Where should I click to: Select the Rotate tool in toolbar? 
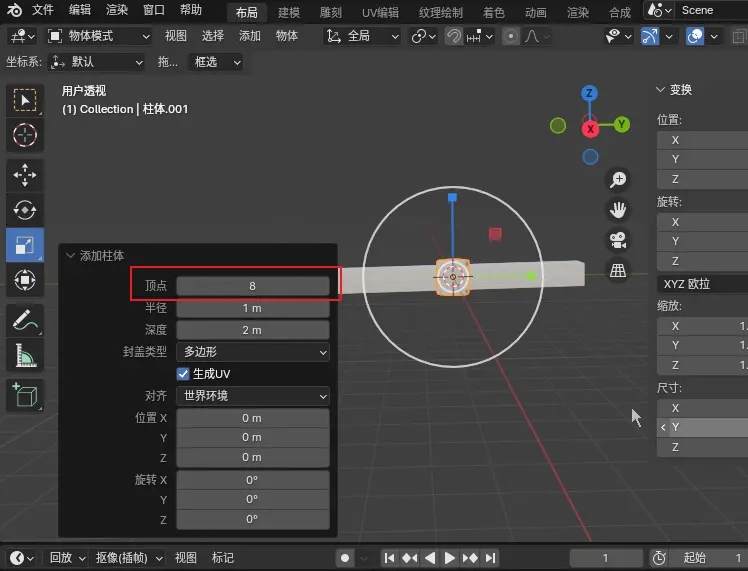coord(25,210)
